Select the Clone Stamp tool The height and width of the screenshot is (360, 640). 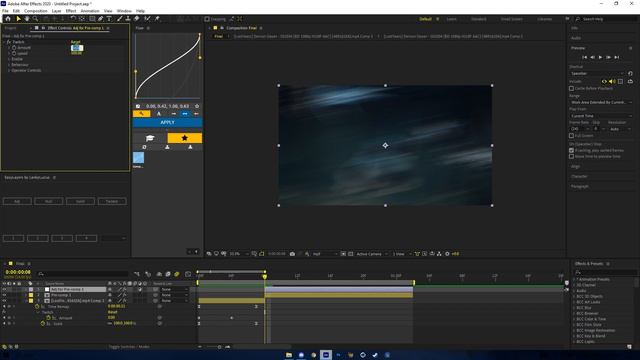tap(128, 19)
